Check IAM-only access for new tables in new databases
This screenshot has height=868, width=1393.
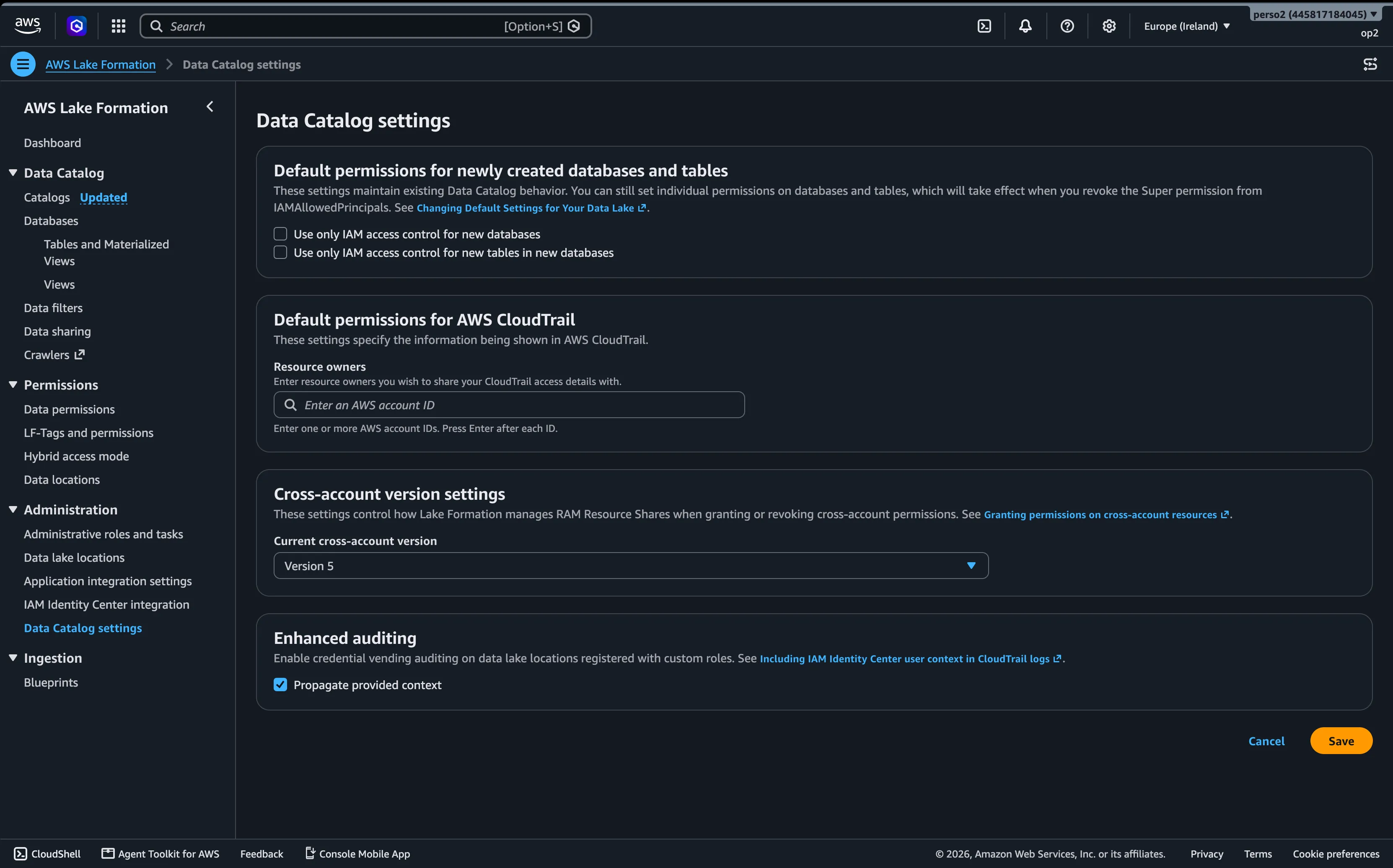(x=280, y=253)
